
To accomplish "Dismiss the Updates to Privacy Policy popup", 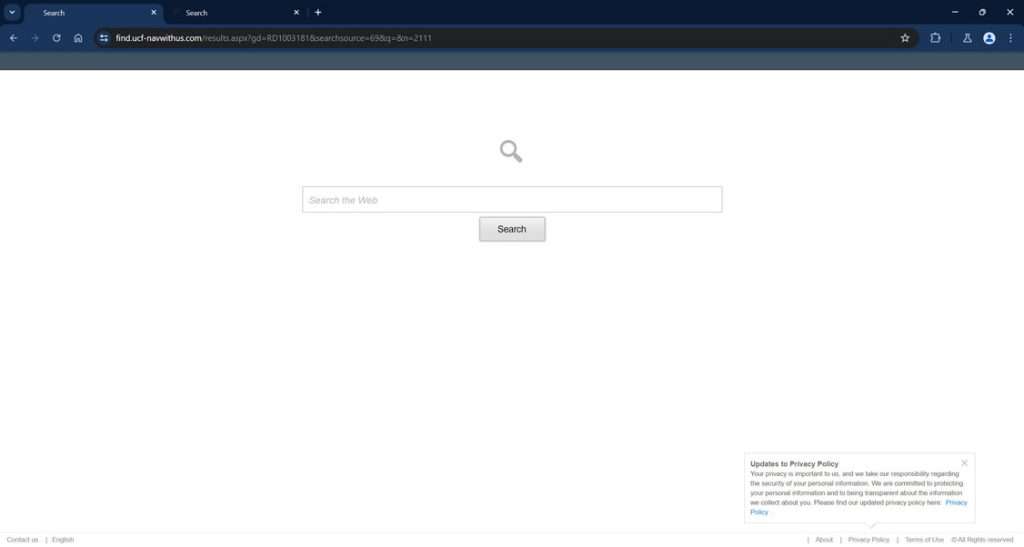I will (964, 463).
